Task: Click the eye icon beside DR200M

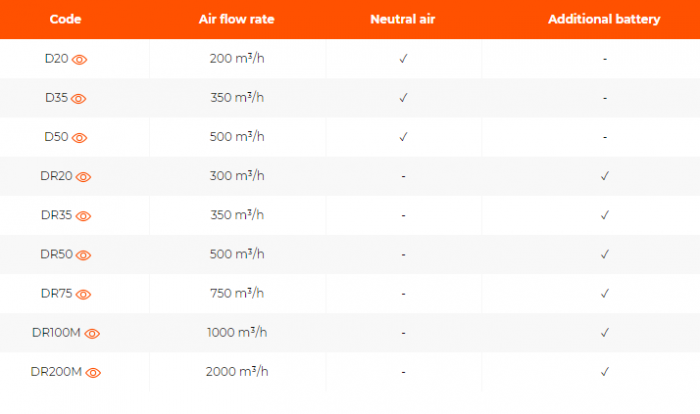Action: [x=93, y=372]
